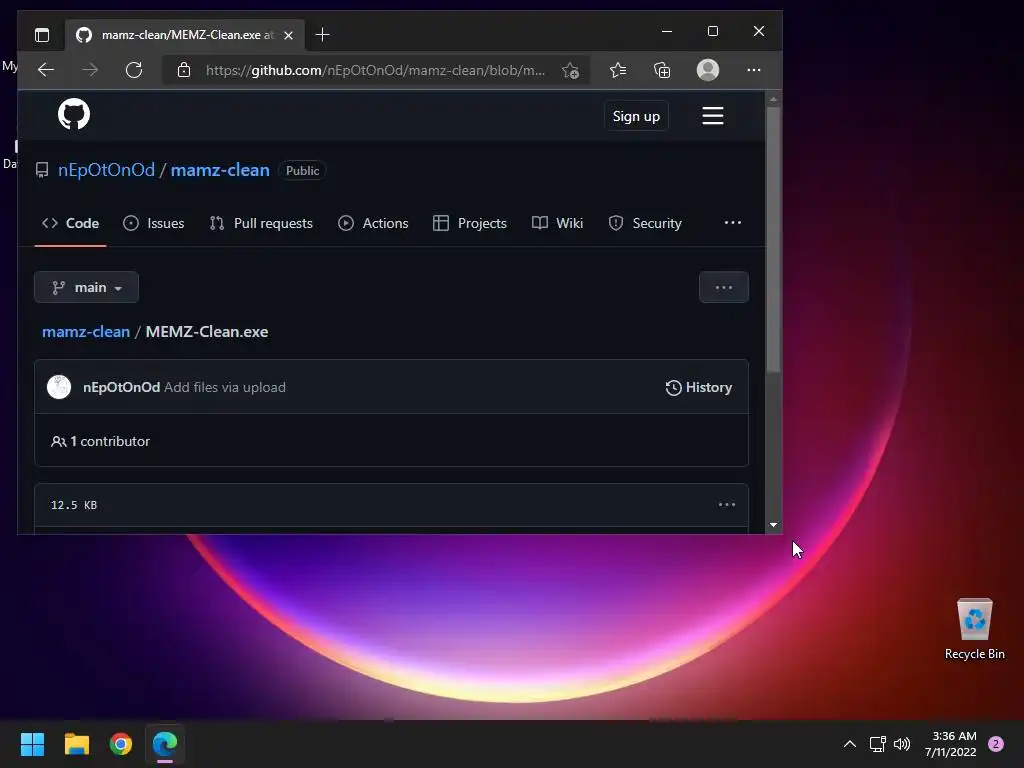Open Edge settings and more menu
Screen dimensions: 1024x768
click(x=754, y=70)
